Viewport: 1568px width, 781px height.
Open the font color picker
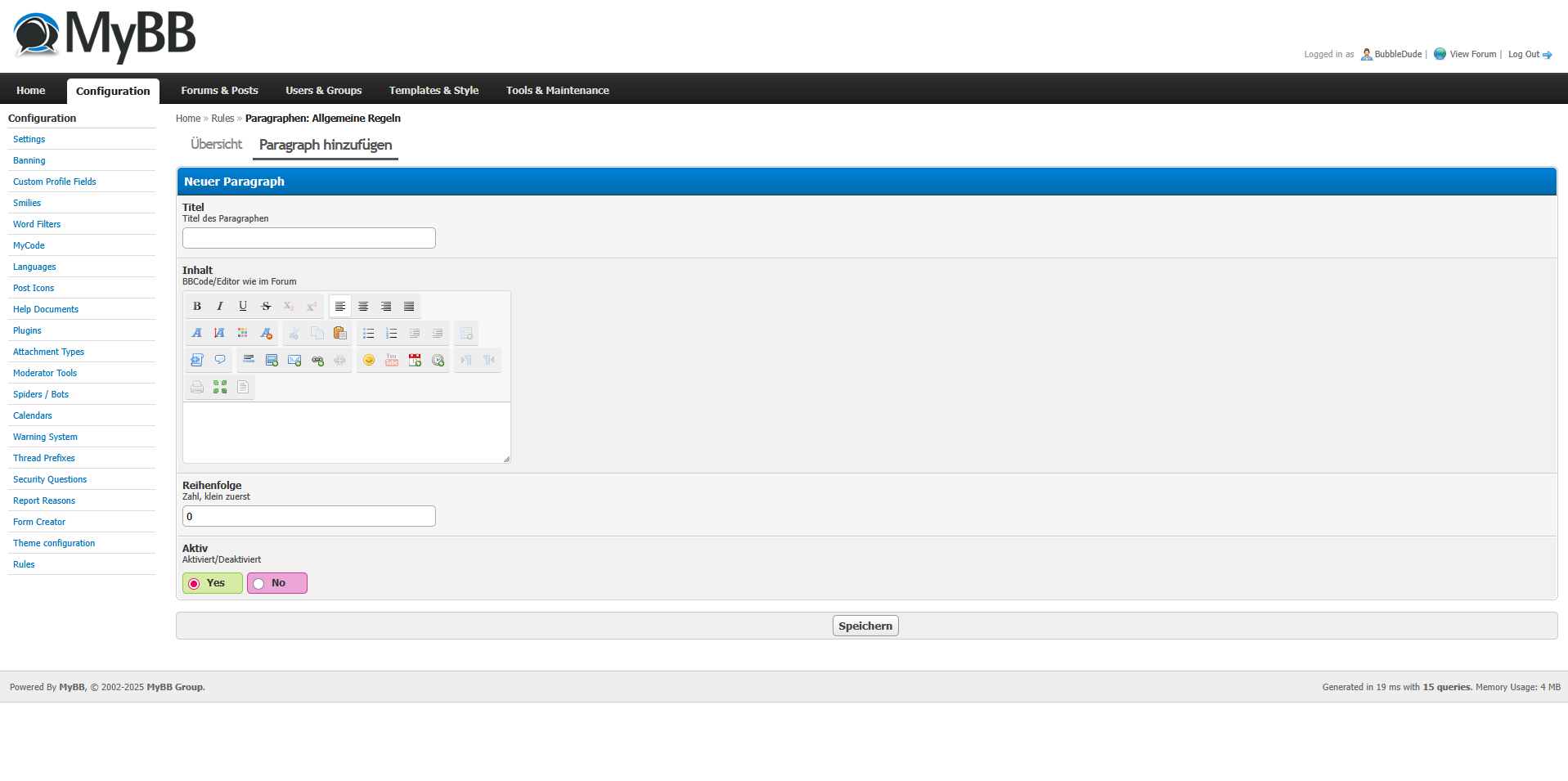(x=242, y=333)
